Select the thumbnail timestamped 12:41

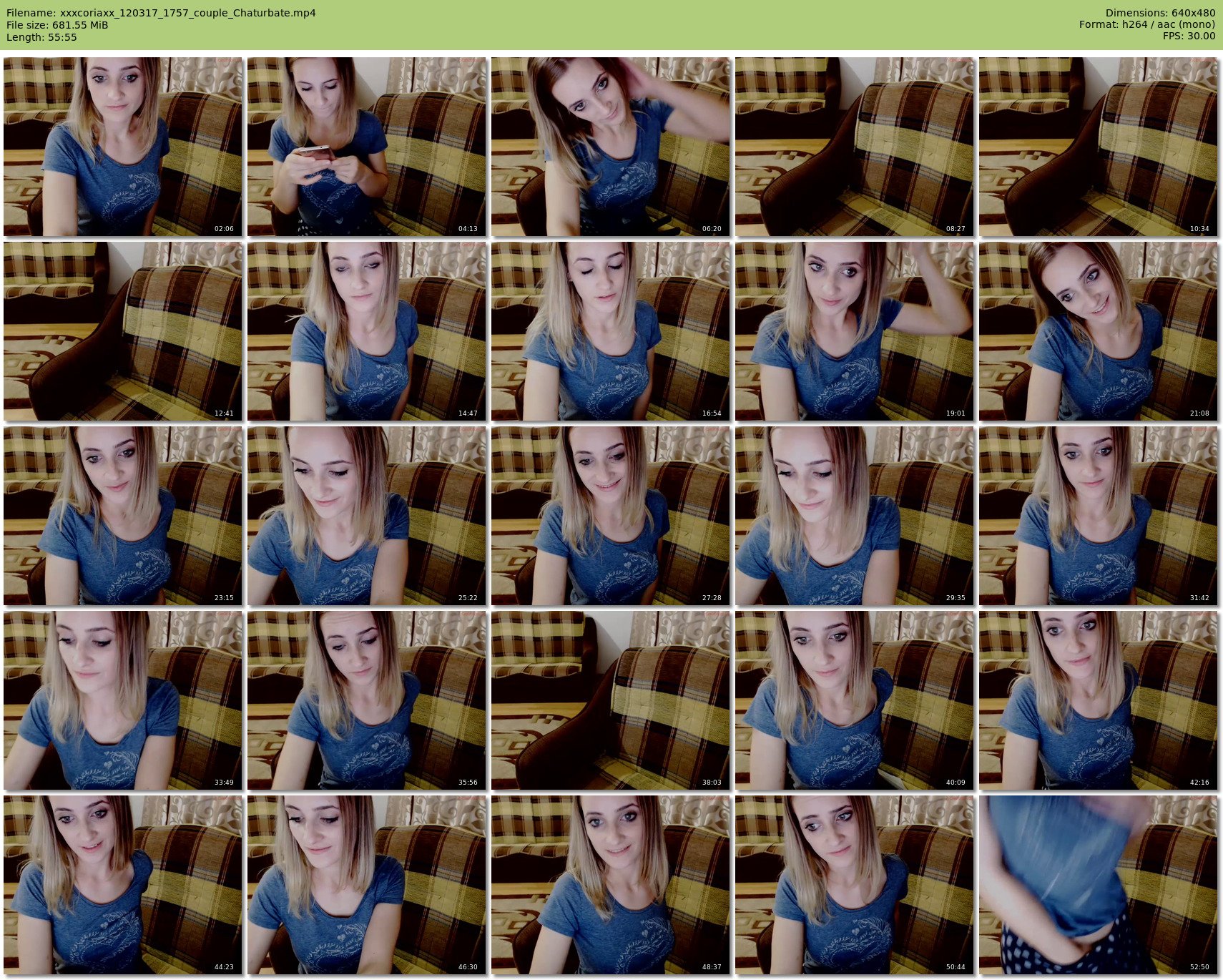pos(122,331)
